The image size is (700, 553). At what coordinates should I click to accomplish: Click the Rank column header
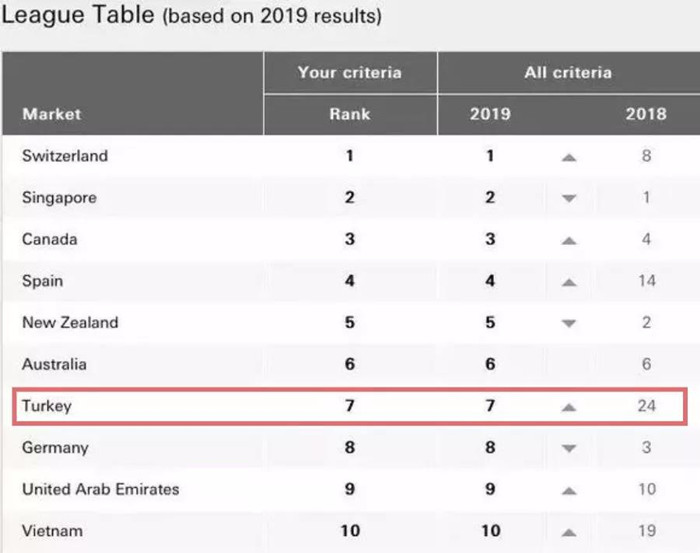tap(349, 114)
